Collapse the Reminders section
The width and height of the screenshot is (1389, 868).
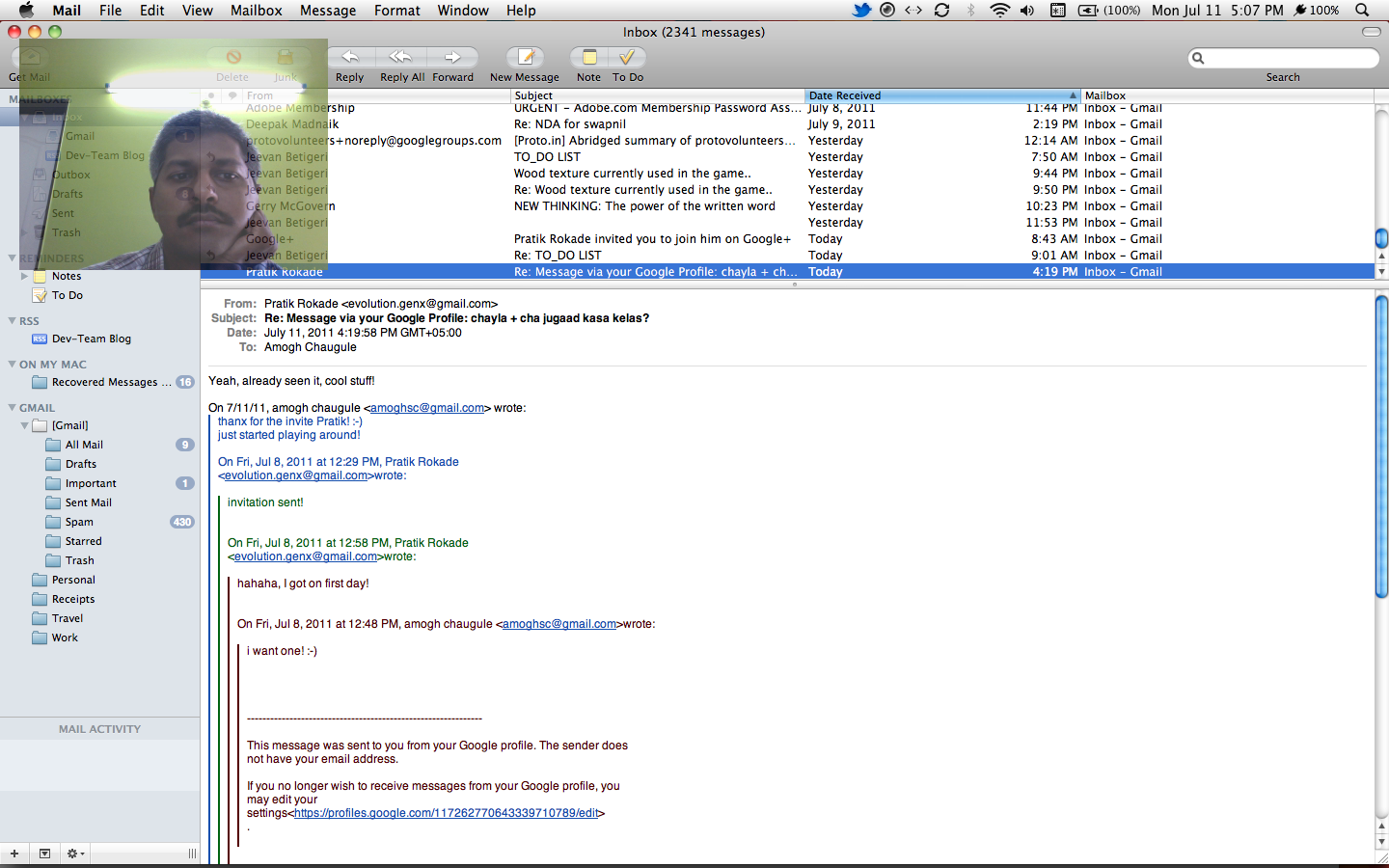pos(12,258)
